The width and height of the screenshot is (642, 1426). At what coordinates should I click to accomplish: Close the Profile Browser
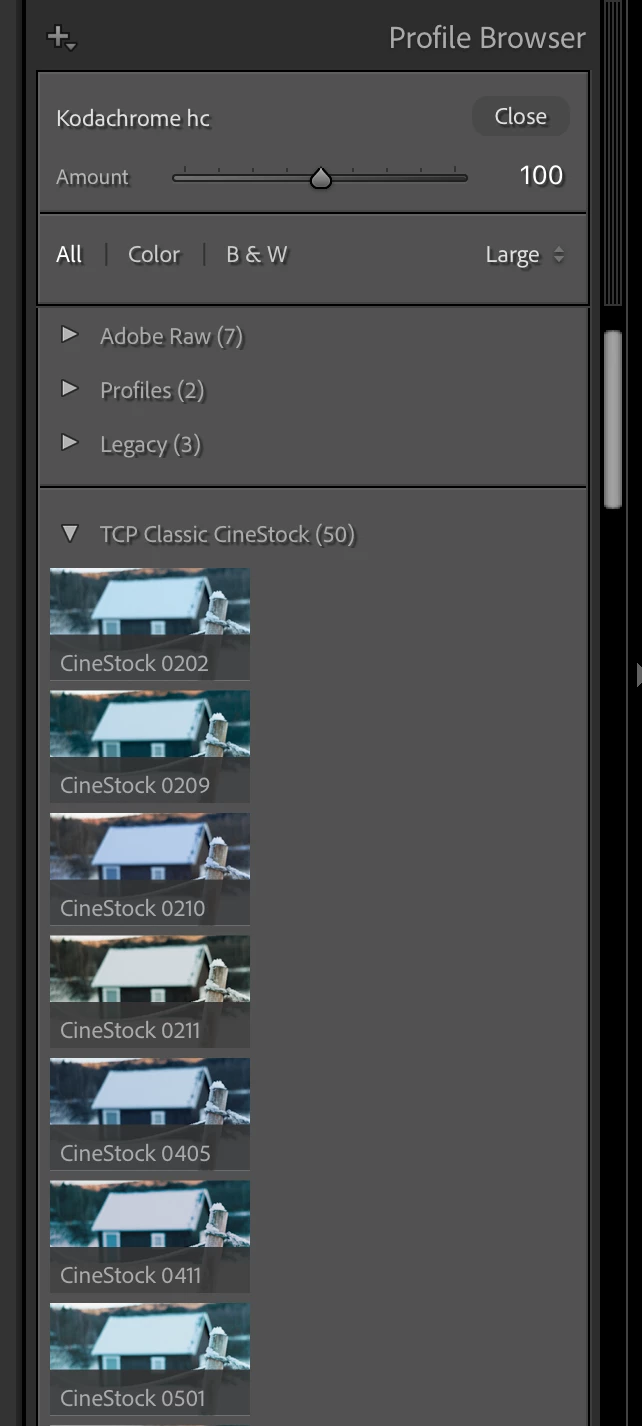click(521, 116)
